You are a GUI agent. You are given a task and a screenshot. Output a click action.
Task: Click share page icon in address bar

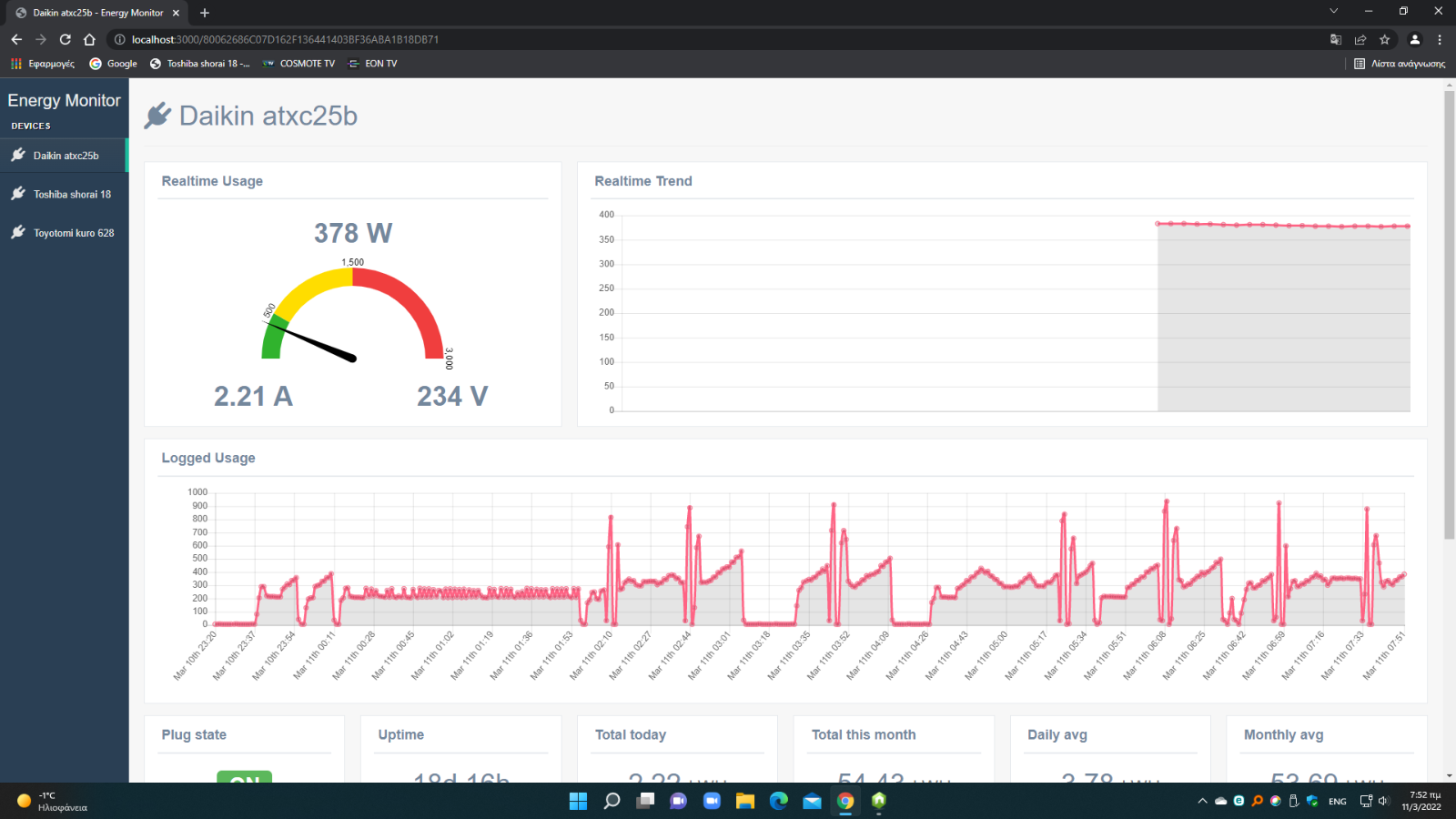coord(1360,39)
